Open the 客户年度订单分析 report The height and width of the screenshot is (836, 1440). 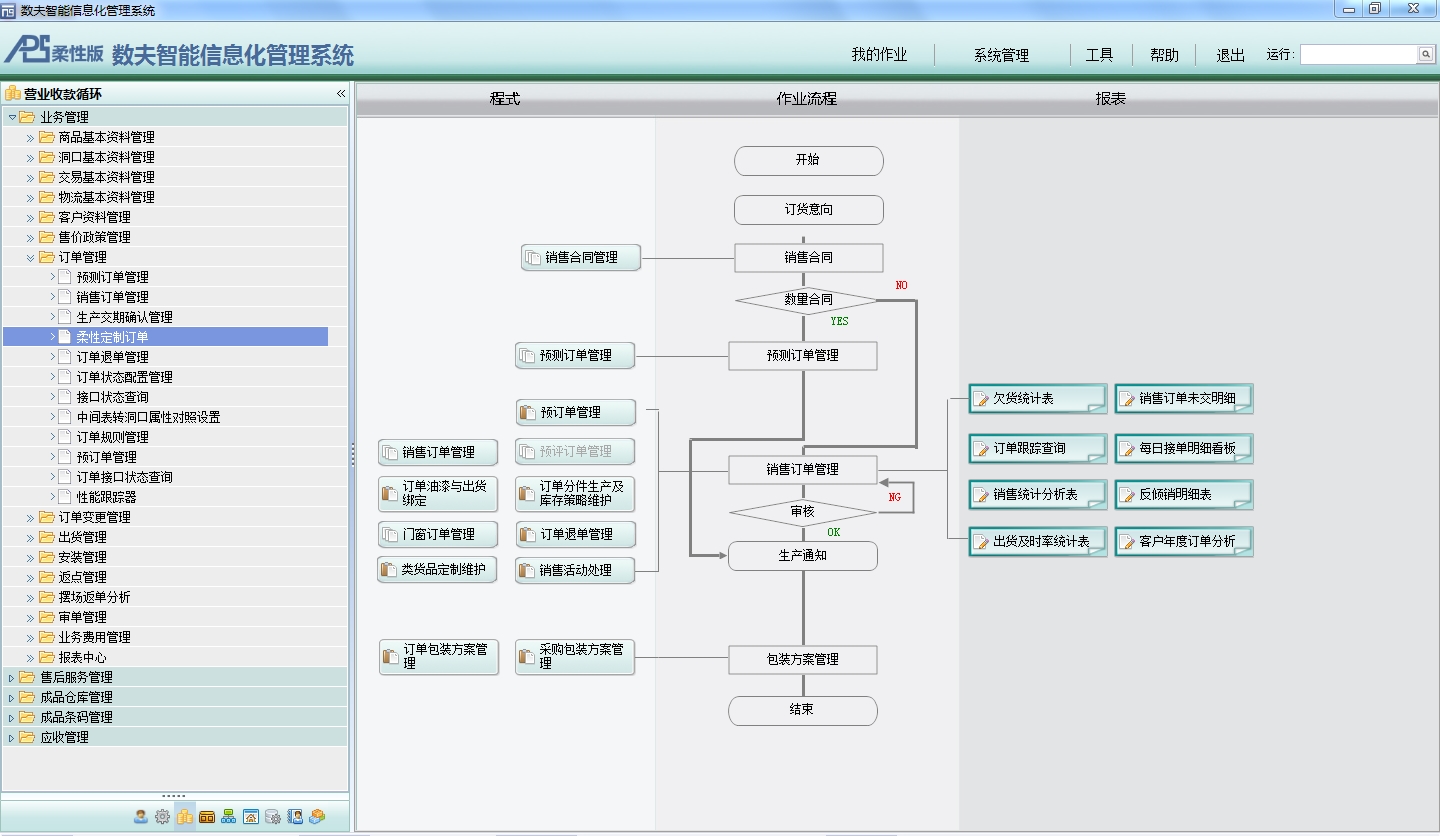coord(1184,541)
